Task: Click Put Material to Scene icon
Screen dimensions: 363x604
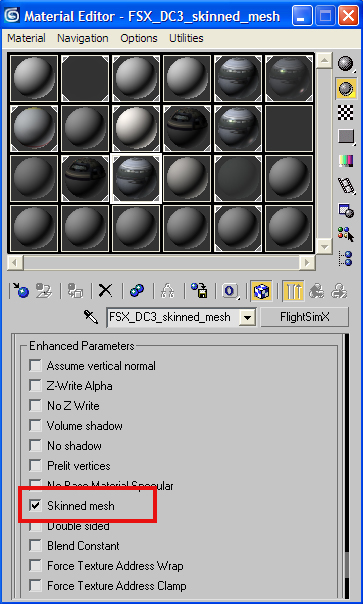Action: click(44, 291)
